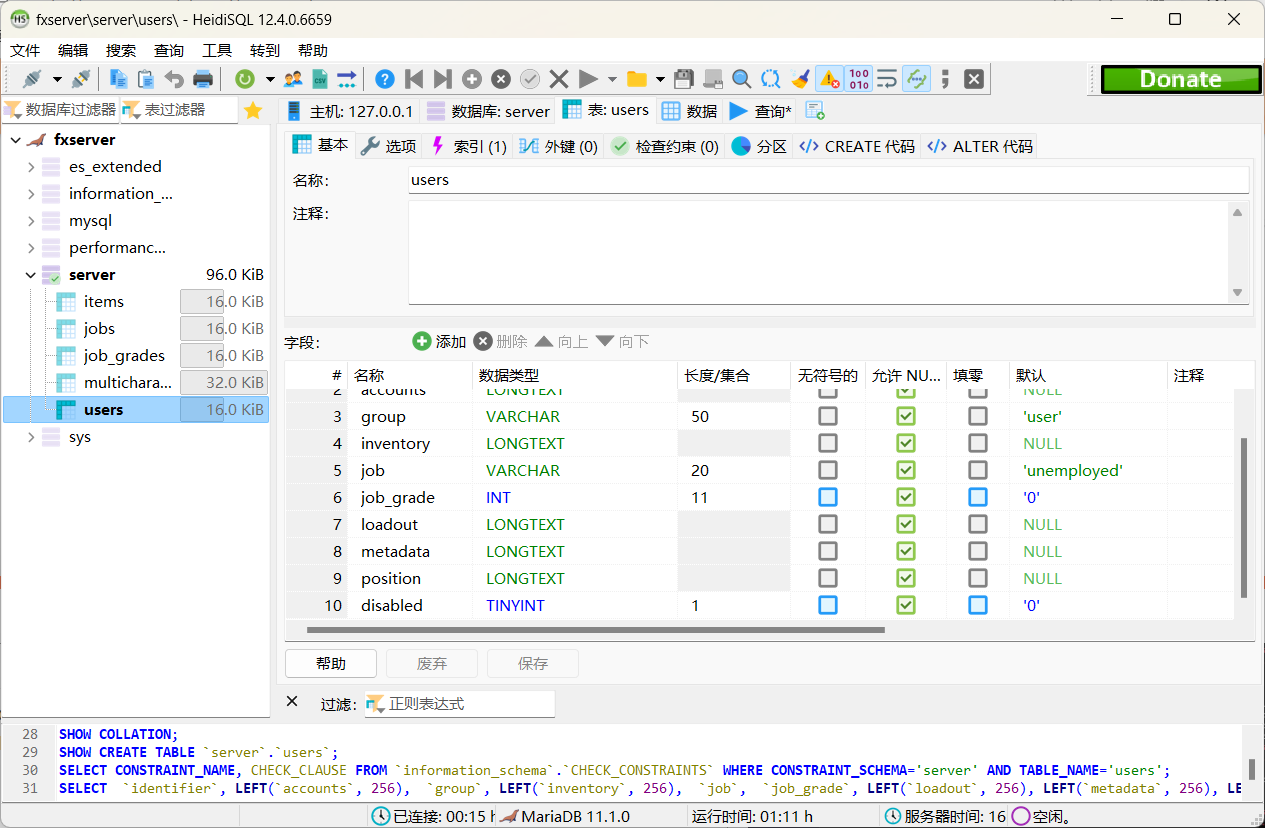
Task: Click the CSV export file icon
Action: (320, 79)
